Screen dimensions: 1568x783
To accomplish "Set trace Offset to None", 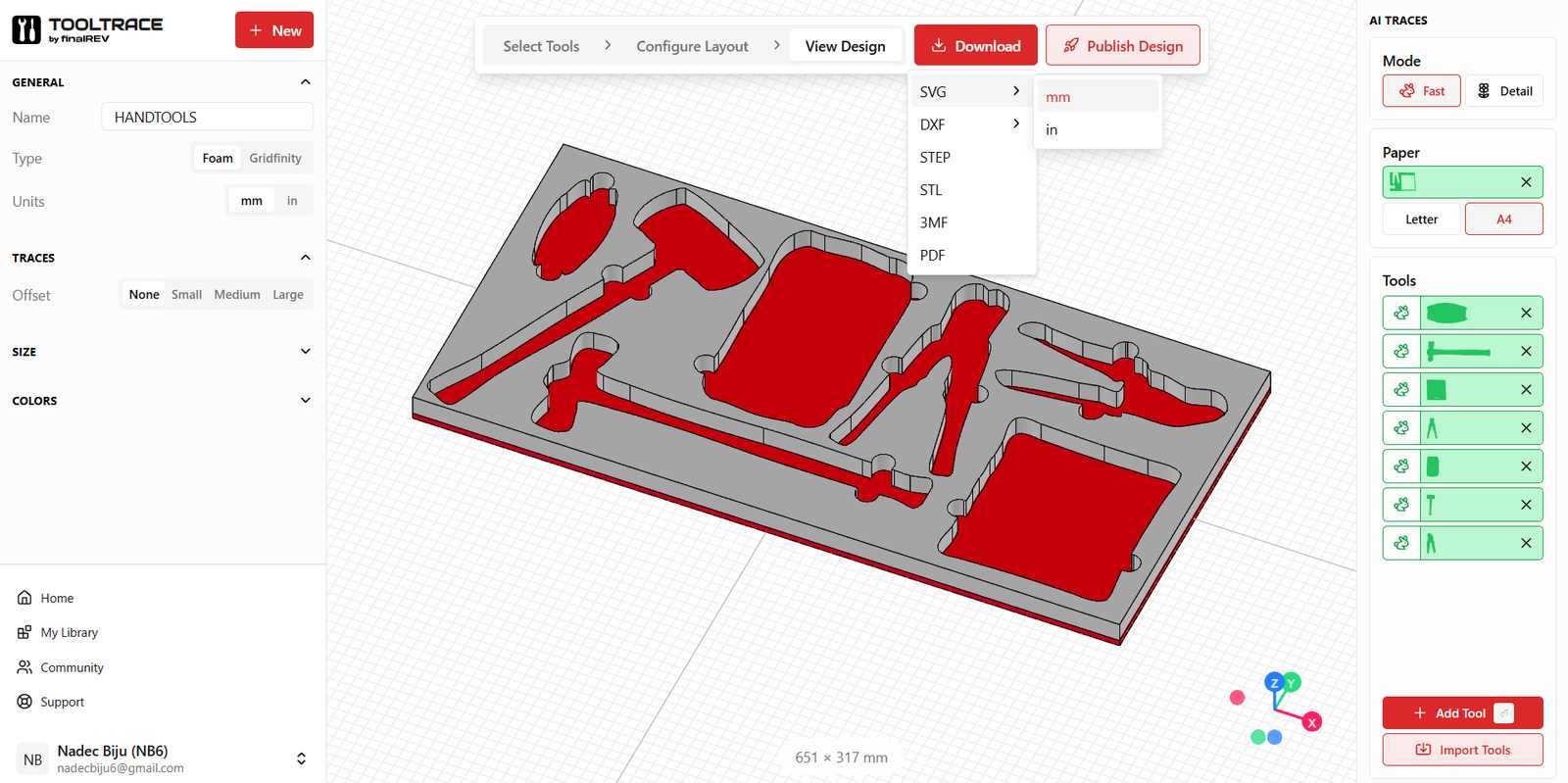I will [x=144, y=294].
